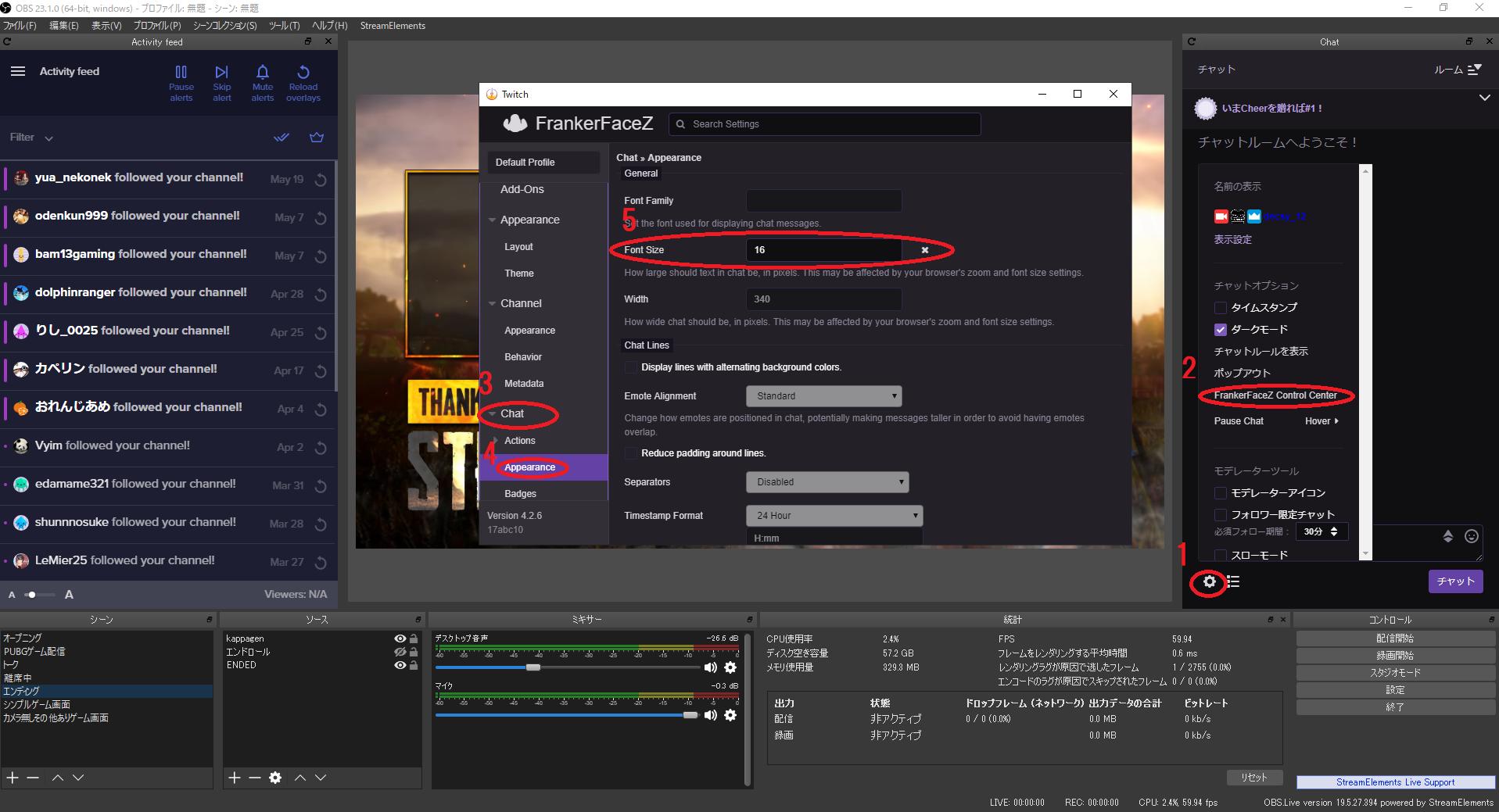Click the crown icon in Activity feed filter bar
This screenshot has width=1499, height=812.
coord(317,138)
